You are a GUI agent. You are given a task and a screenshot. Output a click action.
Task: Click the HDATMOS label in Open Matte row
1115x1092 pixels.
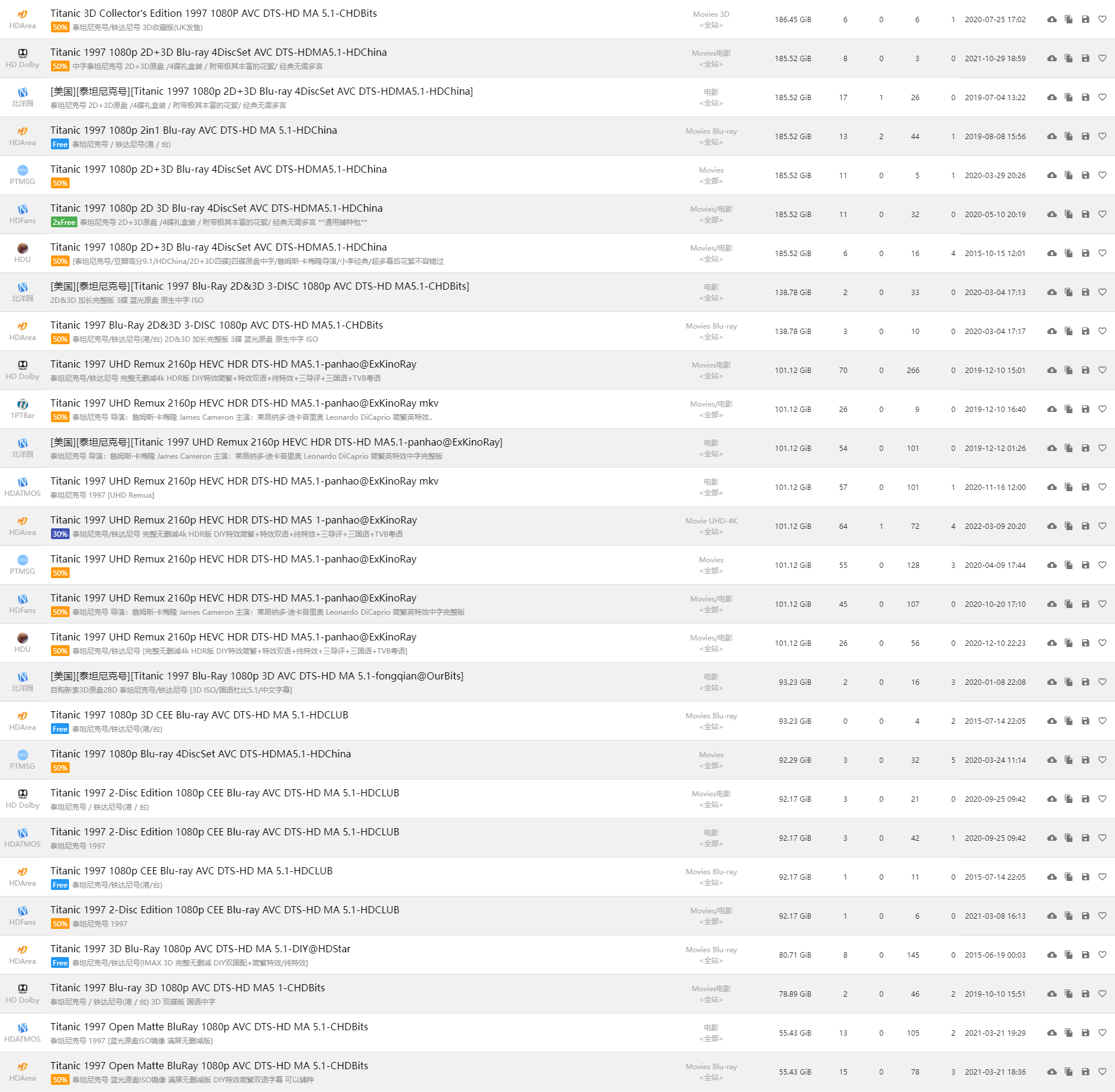[22, 1039]
